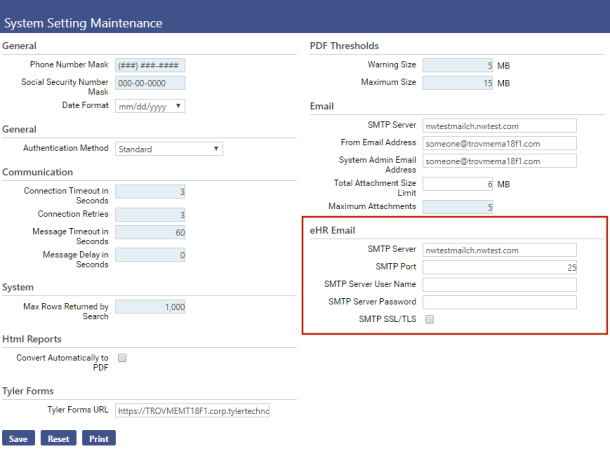Click the Print button
Image resolution: width=610 pixels, height=449 pixels.
click(x=99, y=438)
